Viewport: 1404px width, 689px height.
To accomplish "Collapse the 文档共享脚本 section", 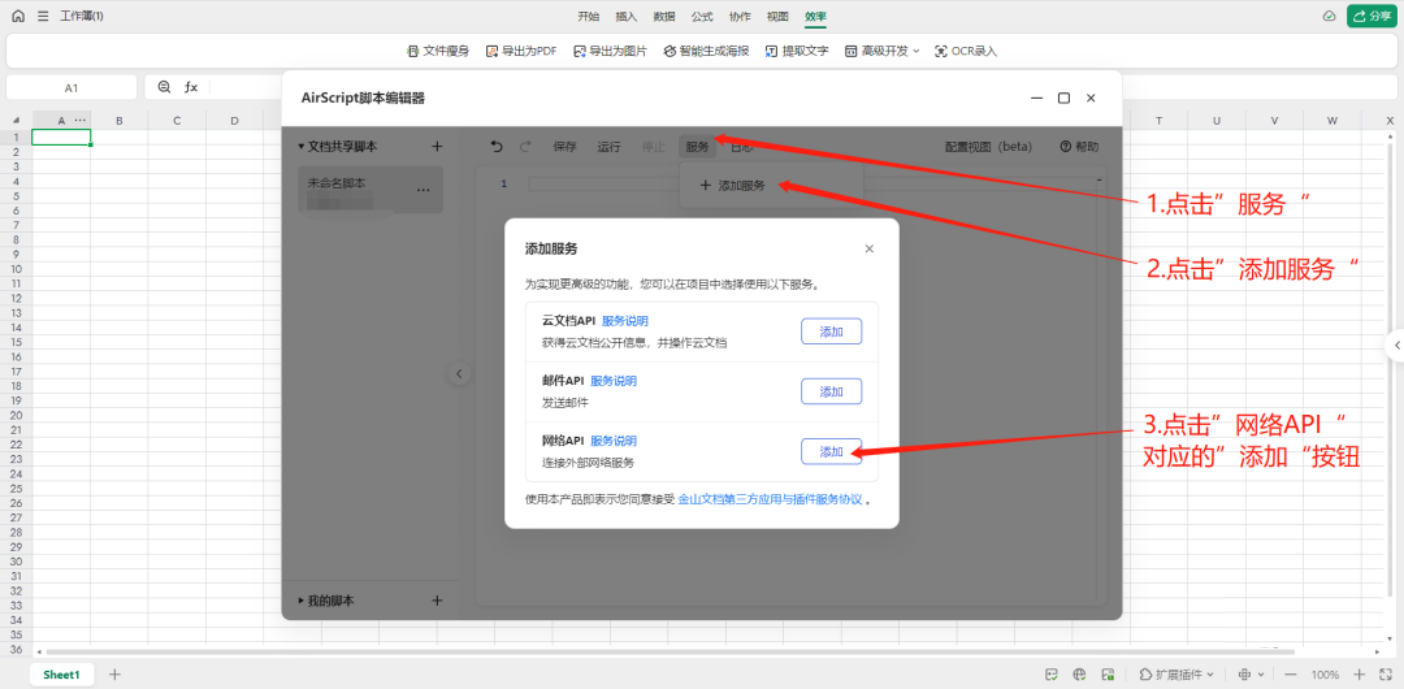I will click(x=301, y=147).
